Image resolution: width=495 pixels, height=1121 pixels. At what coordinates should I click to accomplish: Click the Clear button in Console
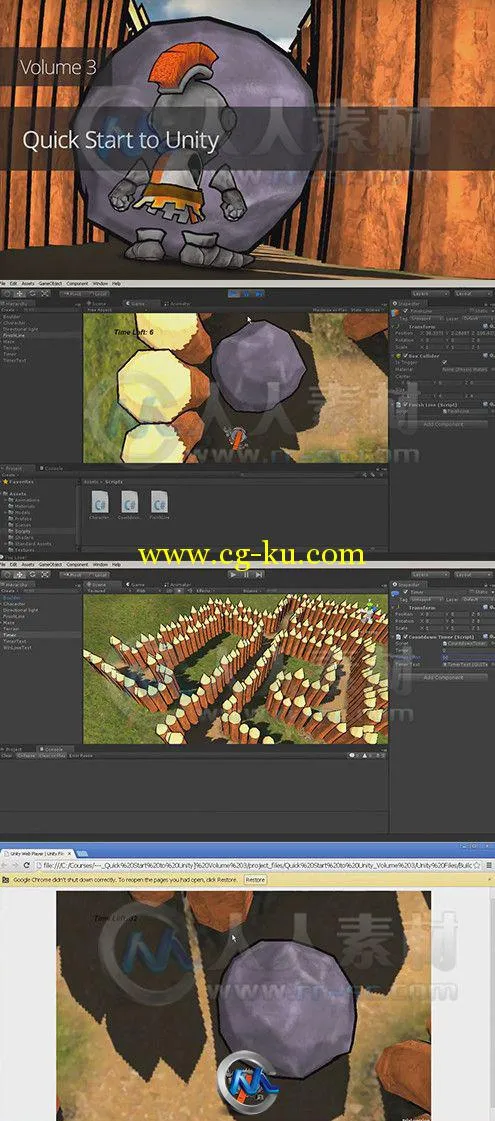[7, 756]
